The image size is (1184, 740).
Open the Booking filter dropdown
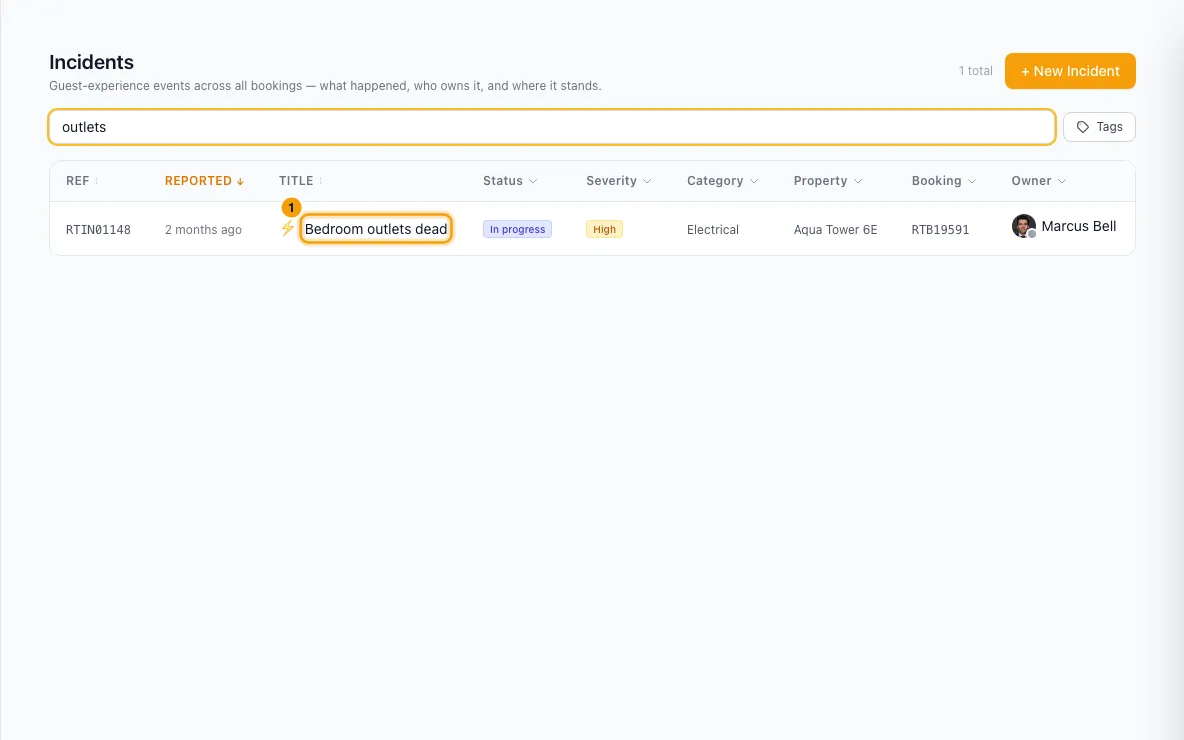(x=943, y=180)
